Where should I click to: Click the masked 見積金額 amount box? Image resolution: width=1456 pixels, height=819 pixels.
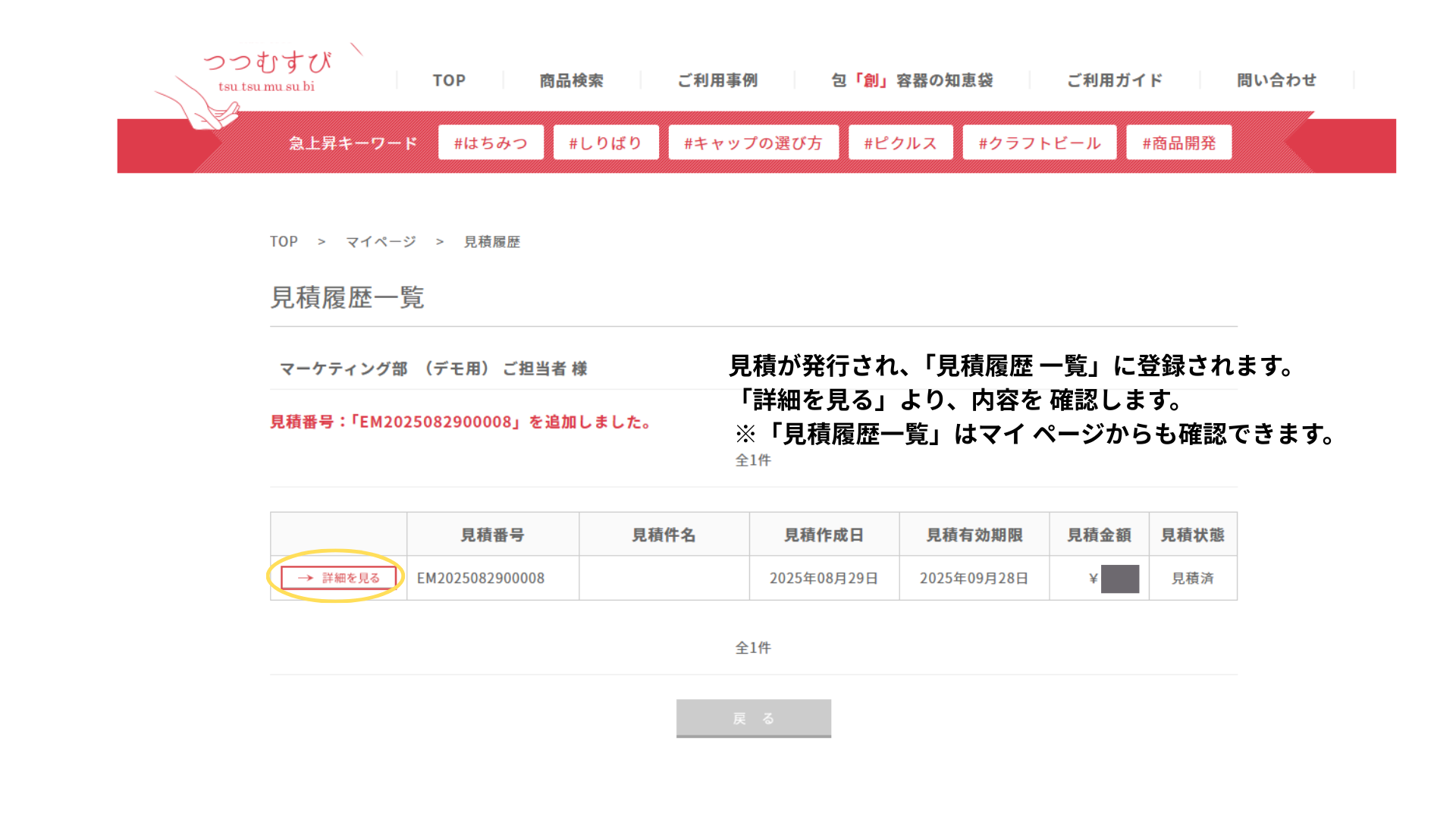[x=1119, y=579]
